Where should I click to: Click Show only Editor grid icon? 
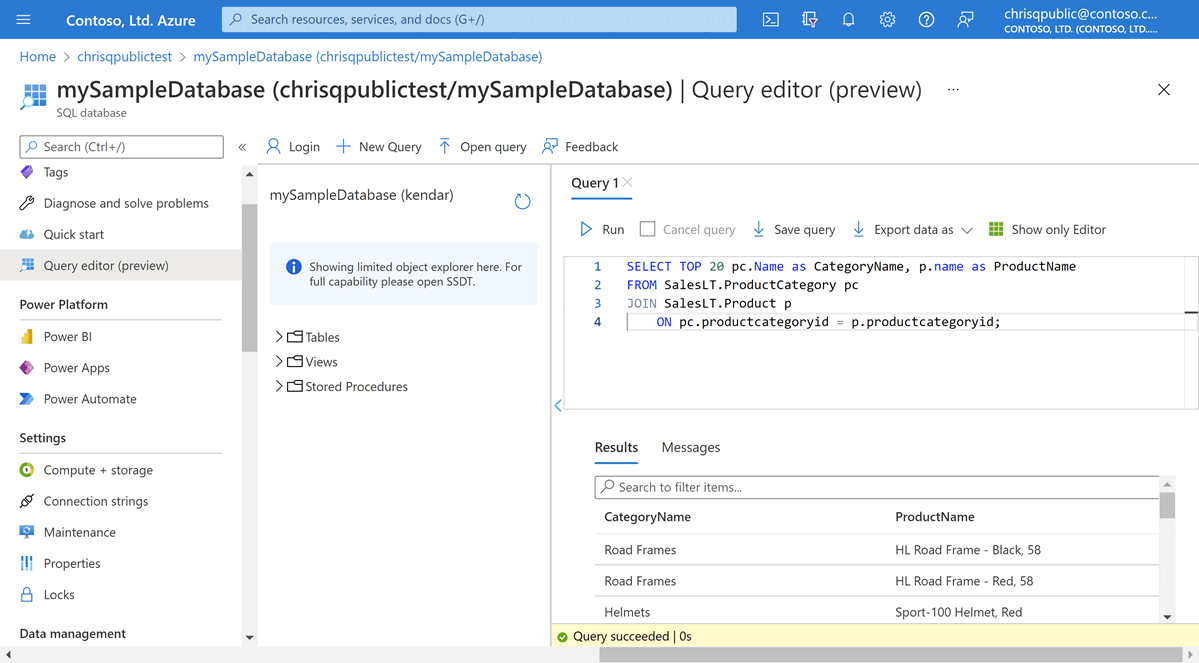coord(996,229)
